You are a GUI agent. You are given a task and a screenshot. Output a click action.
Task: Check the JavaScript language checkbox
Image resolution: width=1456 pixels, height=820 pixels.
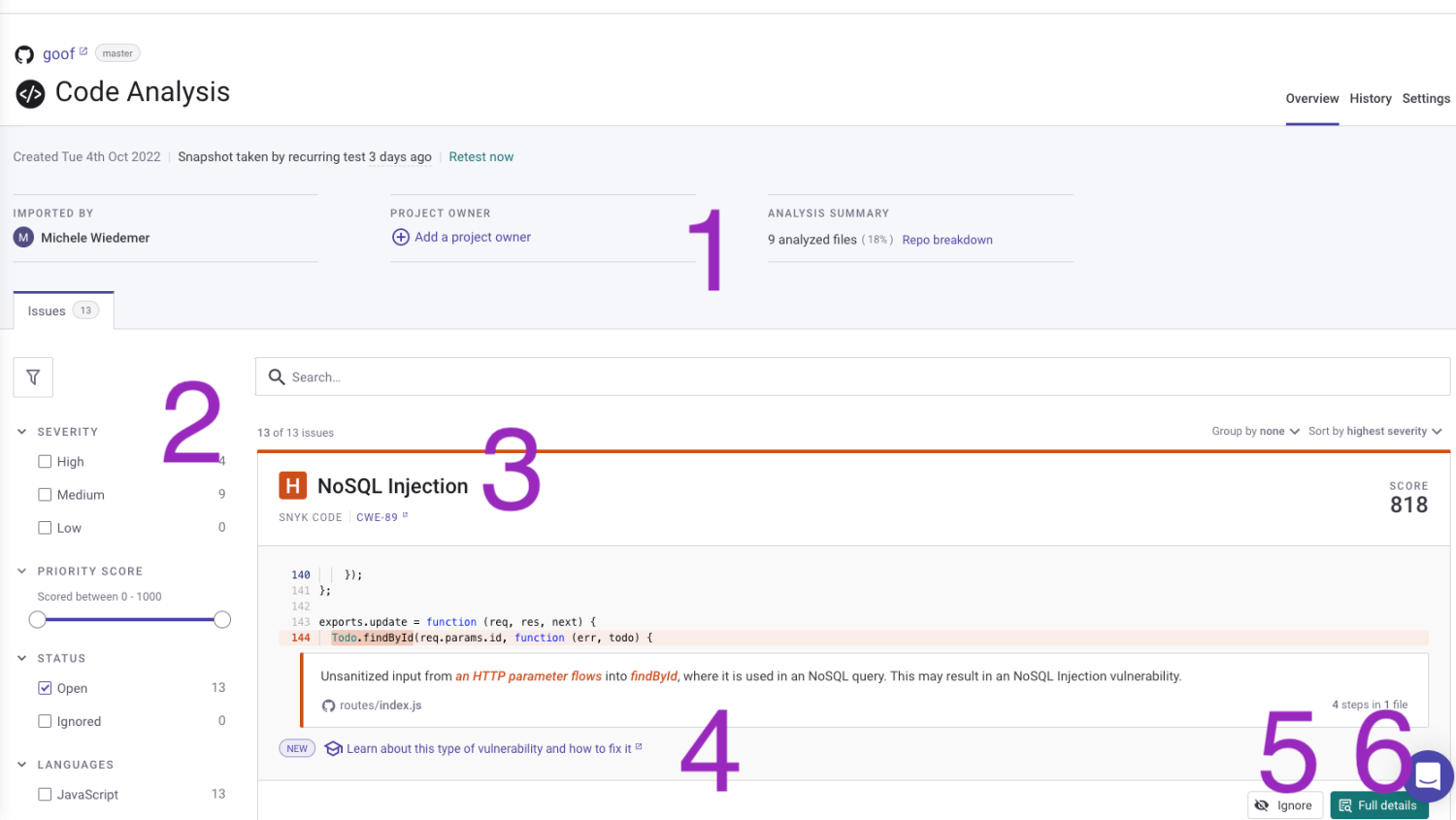coord(45,794)
